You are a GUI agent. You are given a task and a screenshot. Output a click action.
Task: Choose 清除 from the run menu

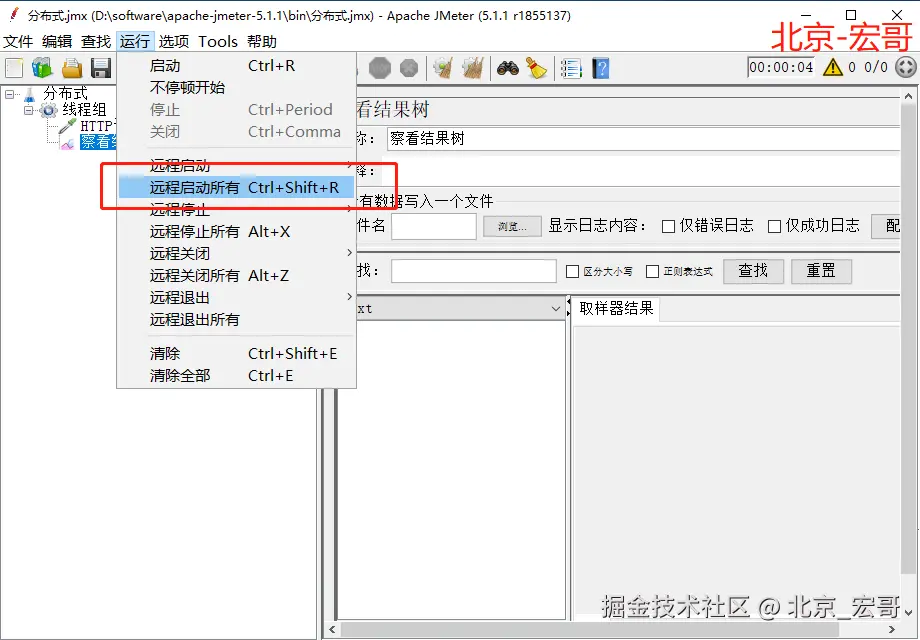point(236,353)
